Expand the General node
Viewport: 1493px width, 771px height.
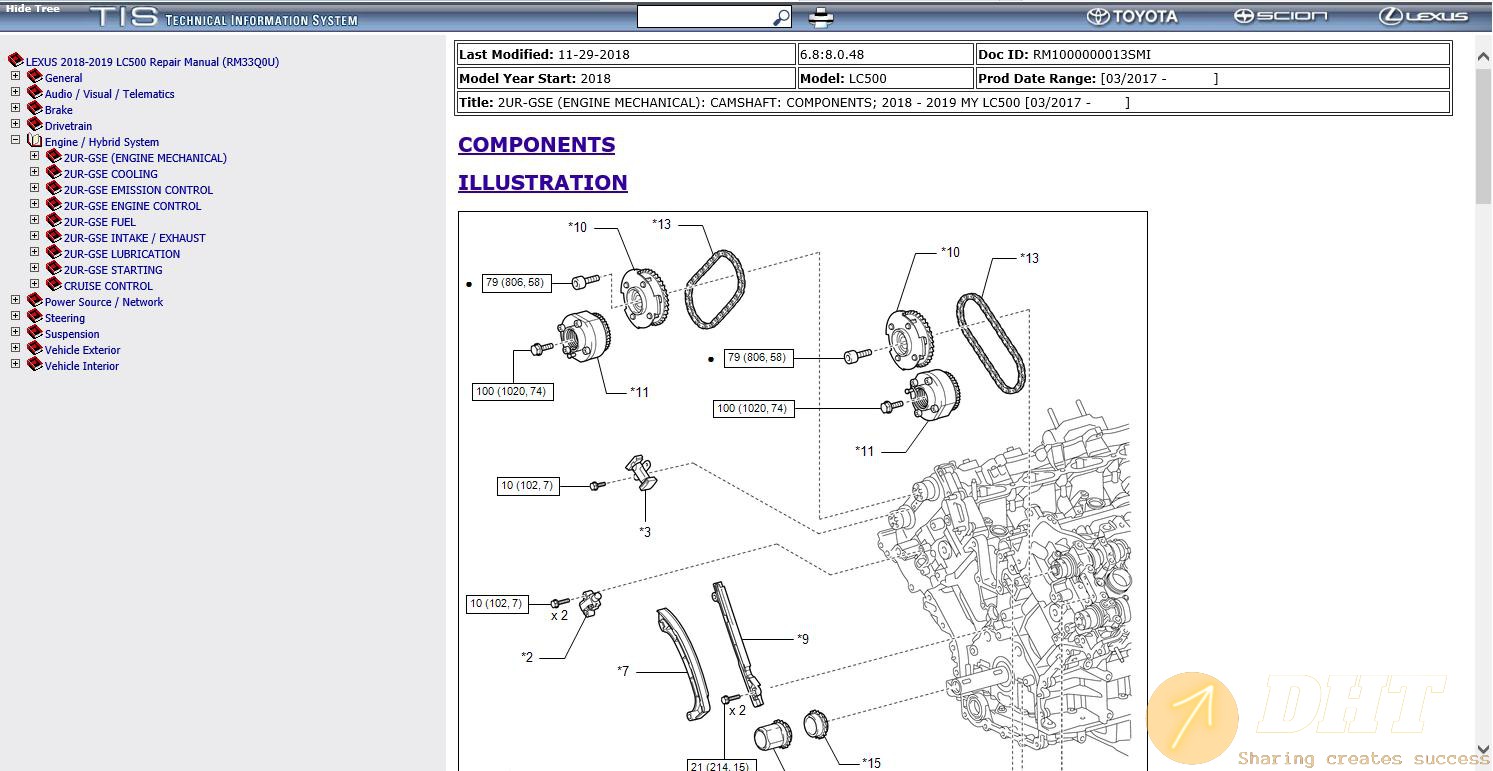[x=15, y=76]
